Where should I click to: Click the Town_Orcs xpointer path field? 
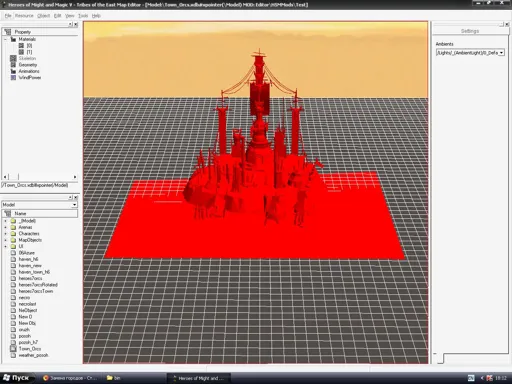click(x=39, y=185)
